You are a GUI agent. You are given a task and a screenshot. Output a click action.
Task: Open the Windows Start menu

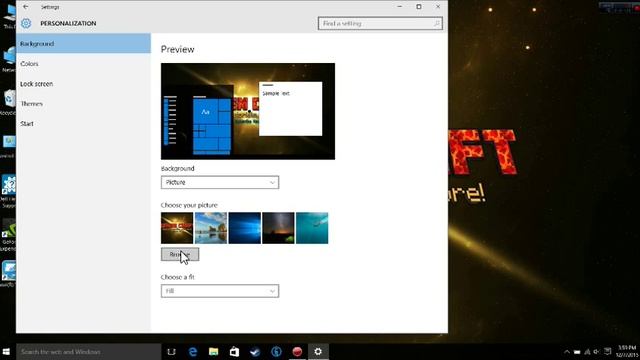click(x=6, y=351)
